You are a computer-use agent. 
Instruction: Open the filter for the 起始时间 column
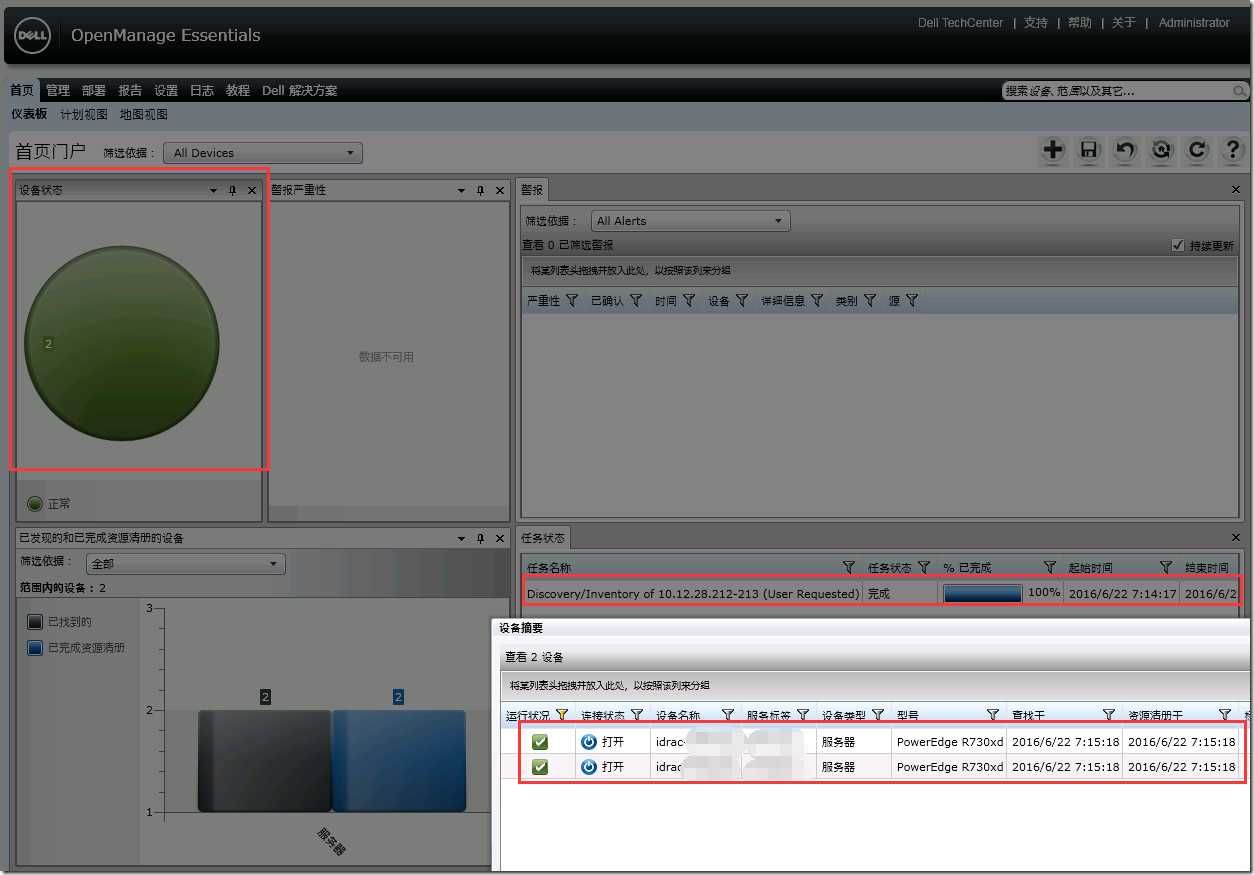(1166, 567)
